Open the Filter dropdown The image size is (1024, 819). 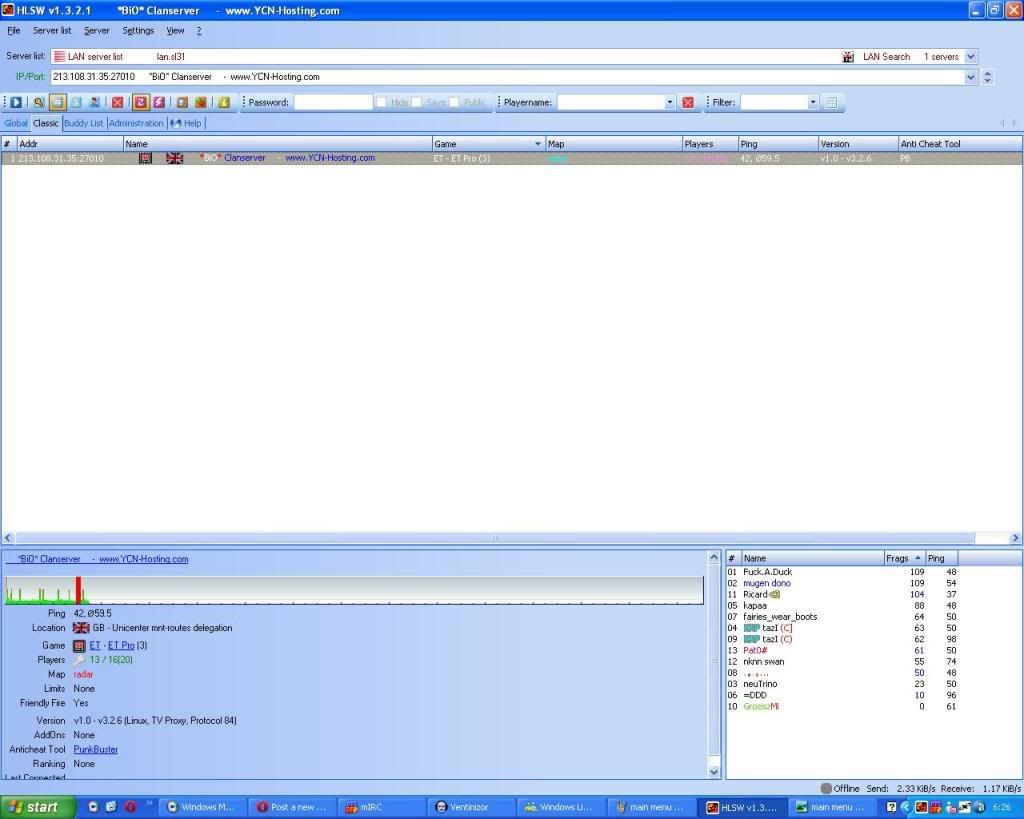tap(813, 102)
